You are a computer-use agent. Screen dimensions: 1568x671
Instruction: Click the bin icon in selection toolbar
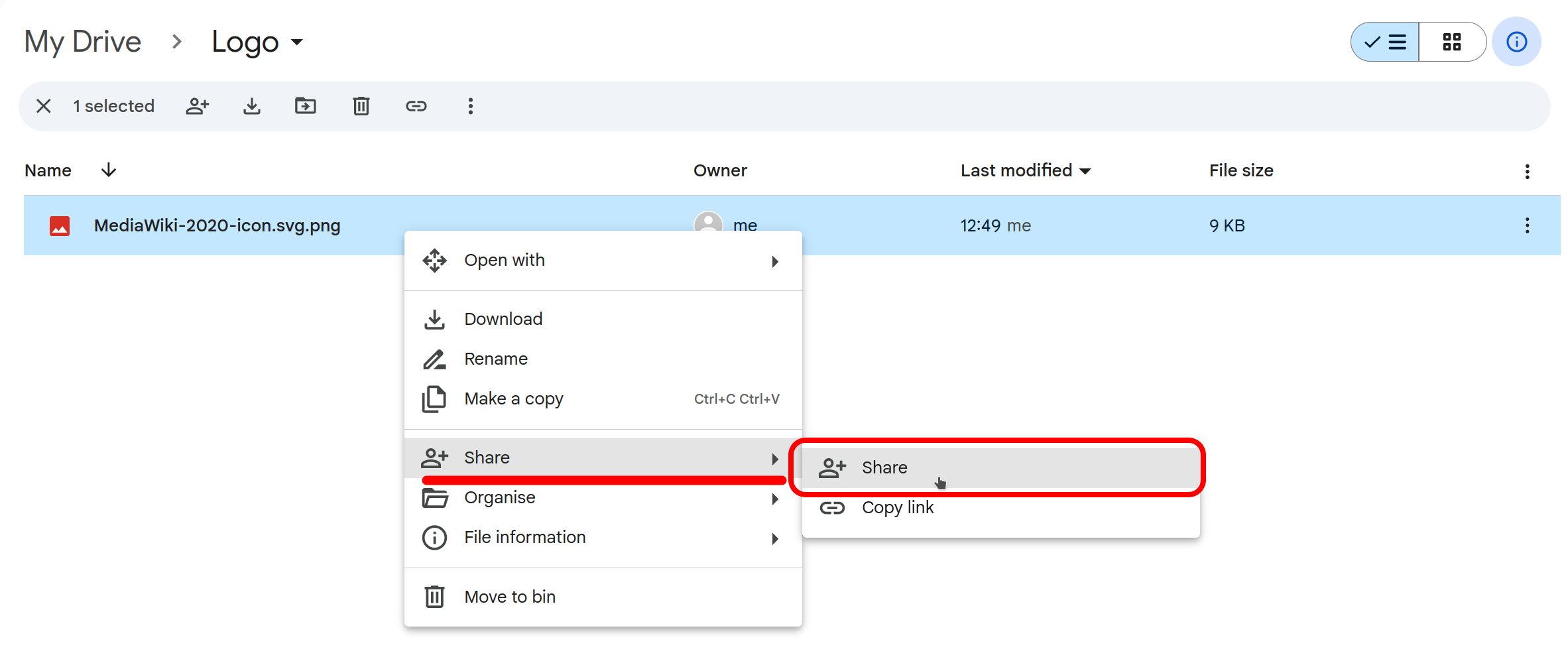(361, 106)
